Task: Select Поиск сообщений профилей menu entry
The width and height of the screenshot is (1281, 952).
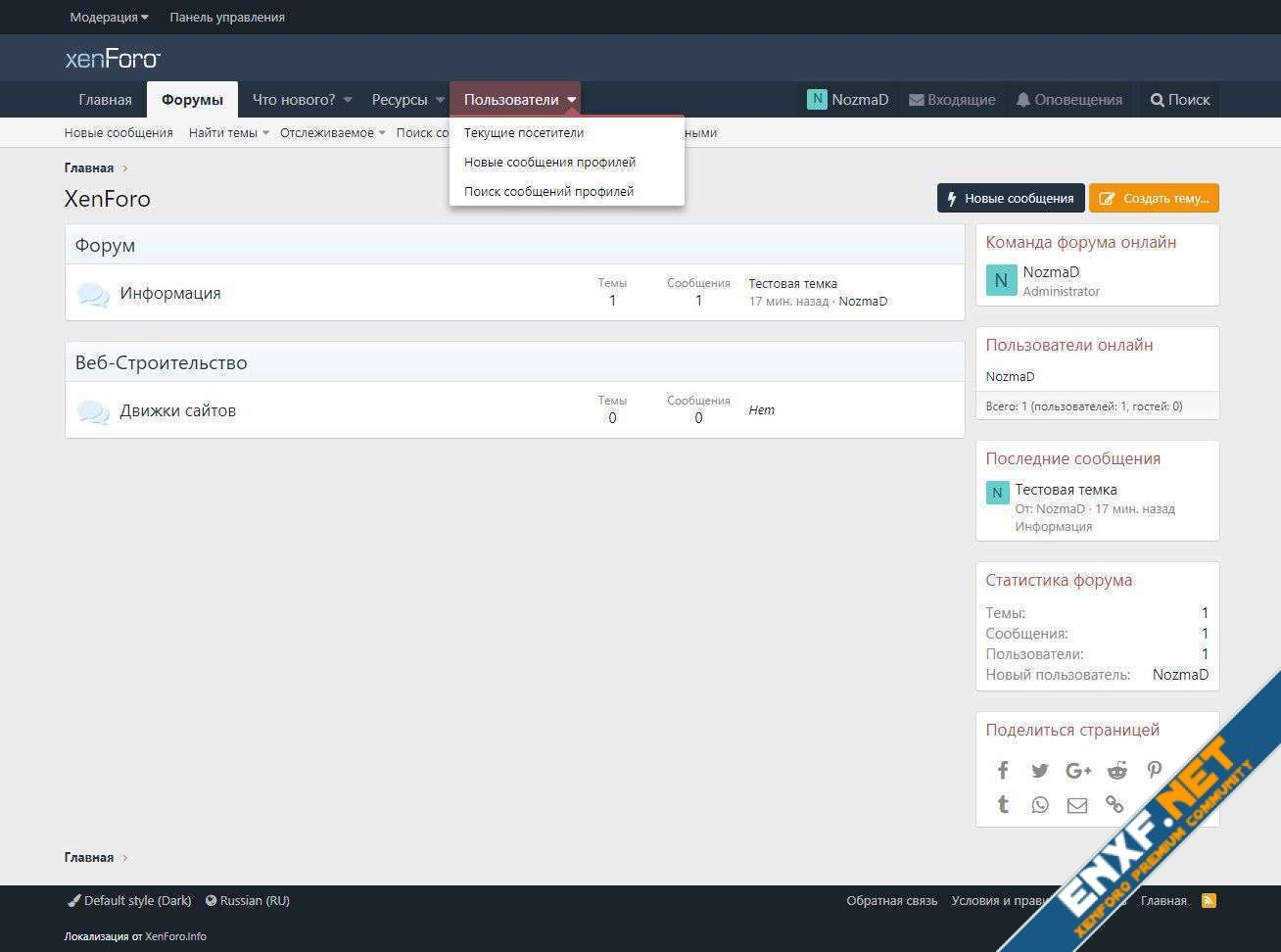Action: pos(549,192)
